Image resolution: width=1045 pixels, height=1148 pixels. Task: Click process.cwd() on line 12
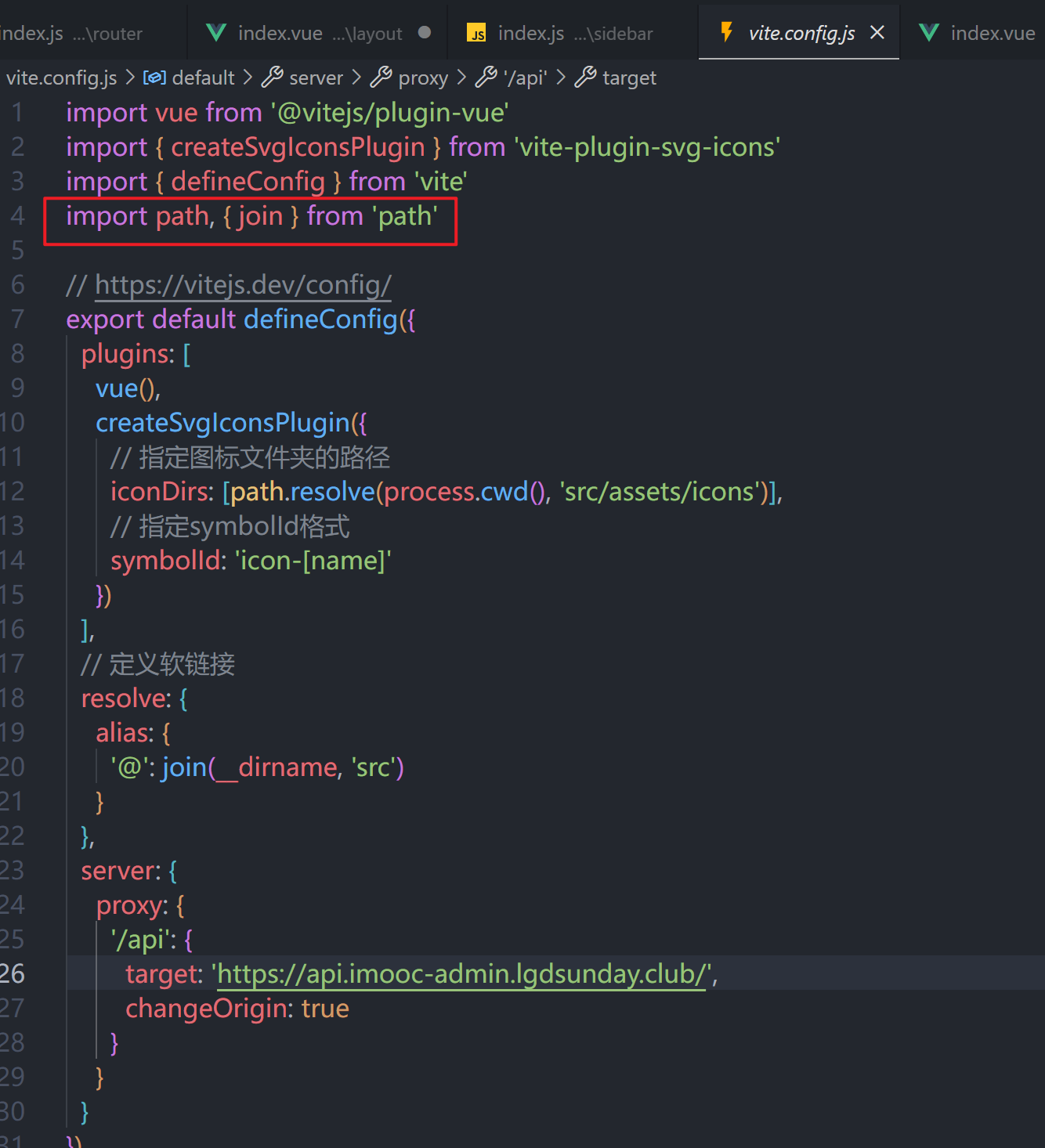[x=464, y=492]
